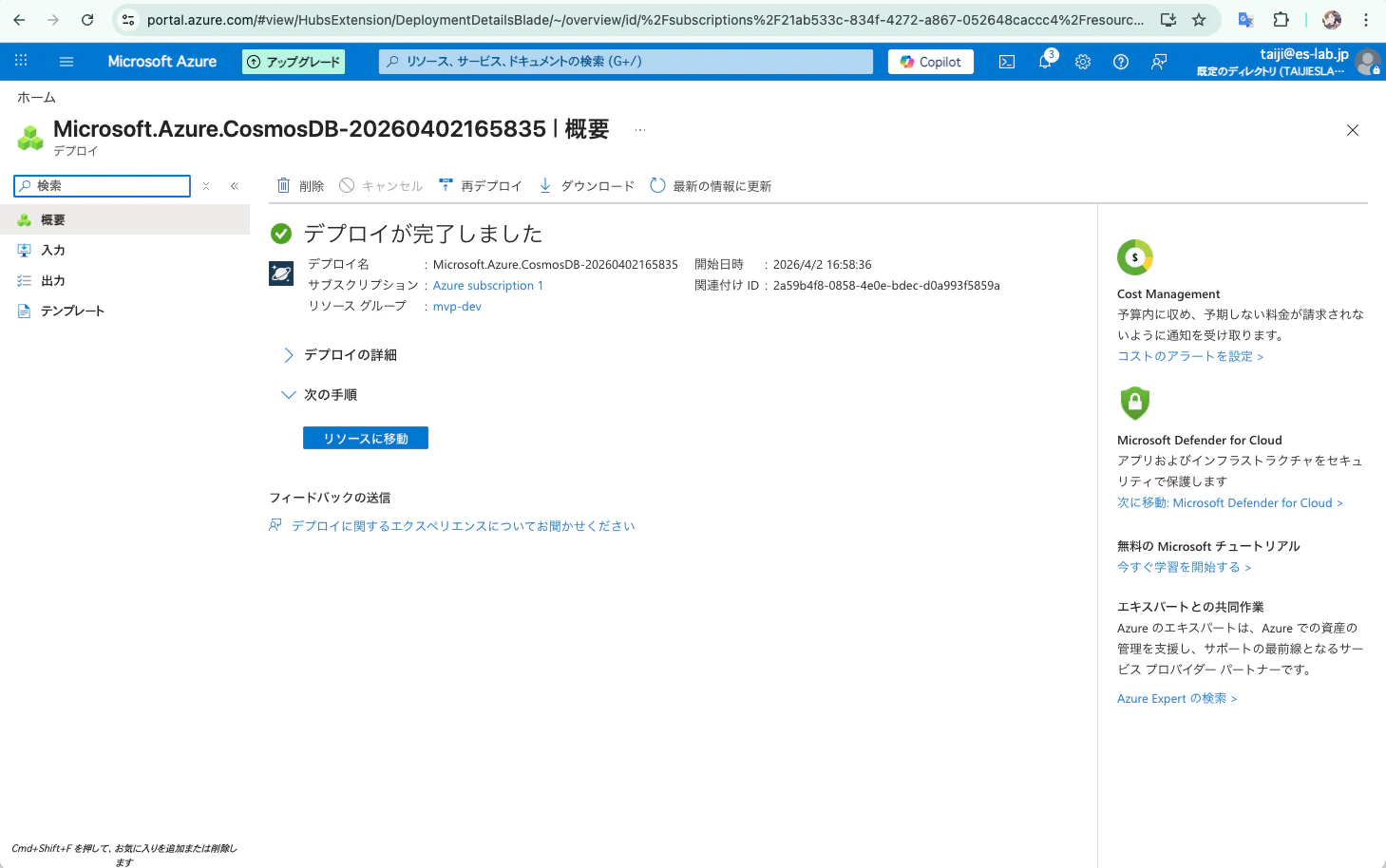Viewport: 1386px width, 868px height.
Task: Open Azure subscription 1 link
Action: click(488, 286)
